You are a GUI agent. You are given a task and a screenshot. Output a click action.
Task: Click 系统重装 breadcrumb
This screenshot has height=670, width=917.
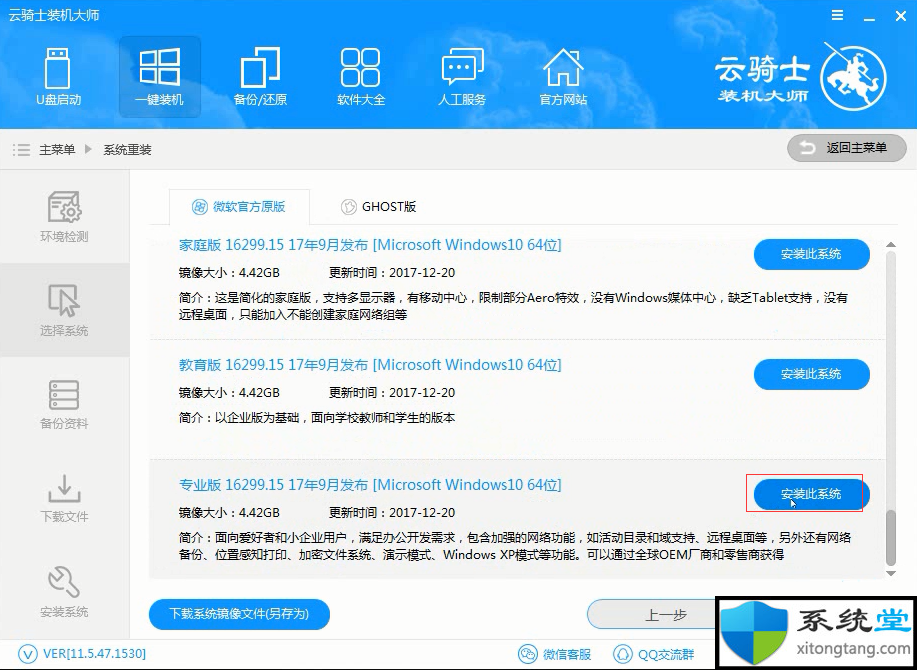[x=127, y=150]
